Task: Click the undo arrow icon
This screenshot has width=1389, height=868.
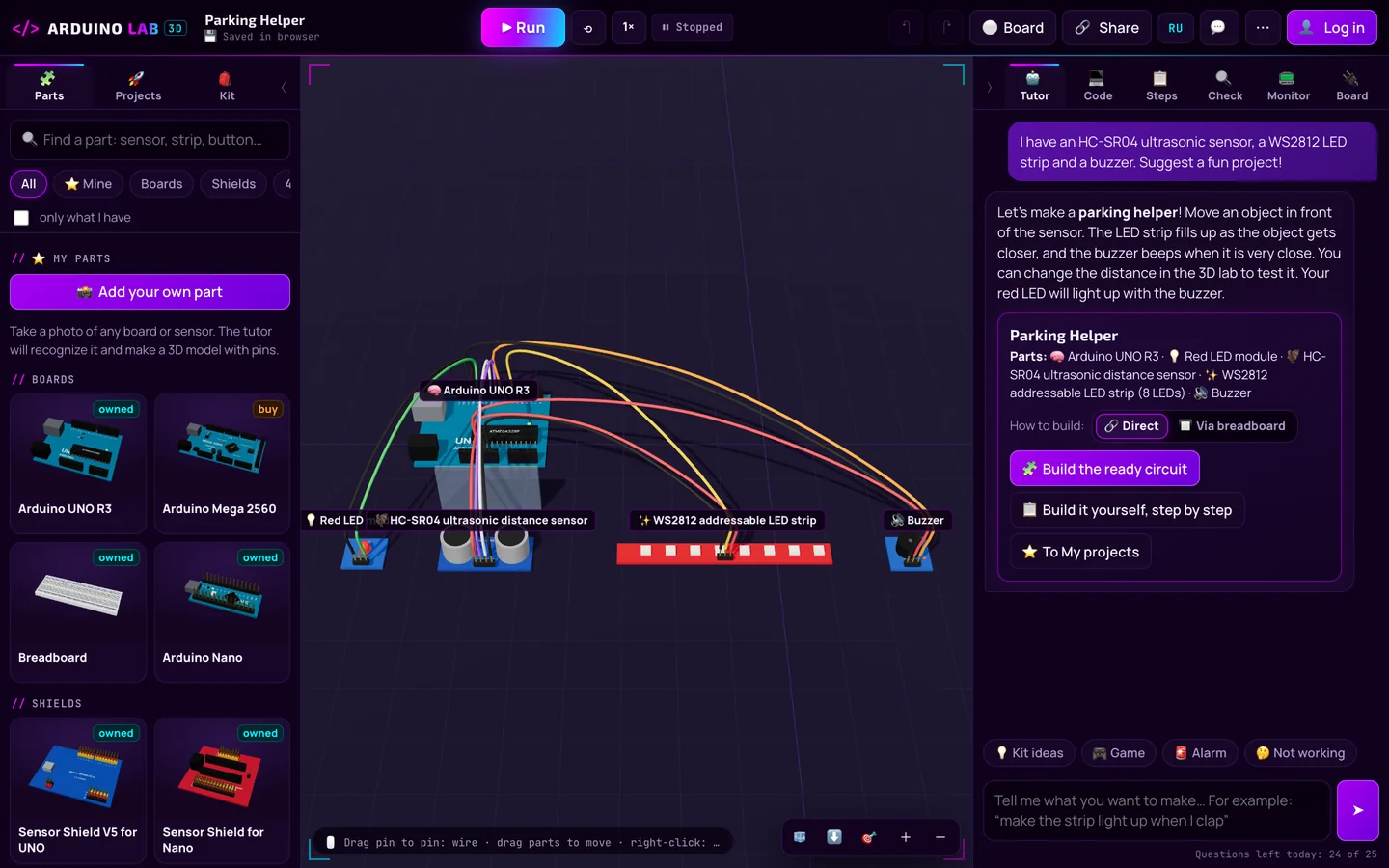Action: [x=906, y=28]
